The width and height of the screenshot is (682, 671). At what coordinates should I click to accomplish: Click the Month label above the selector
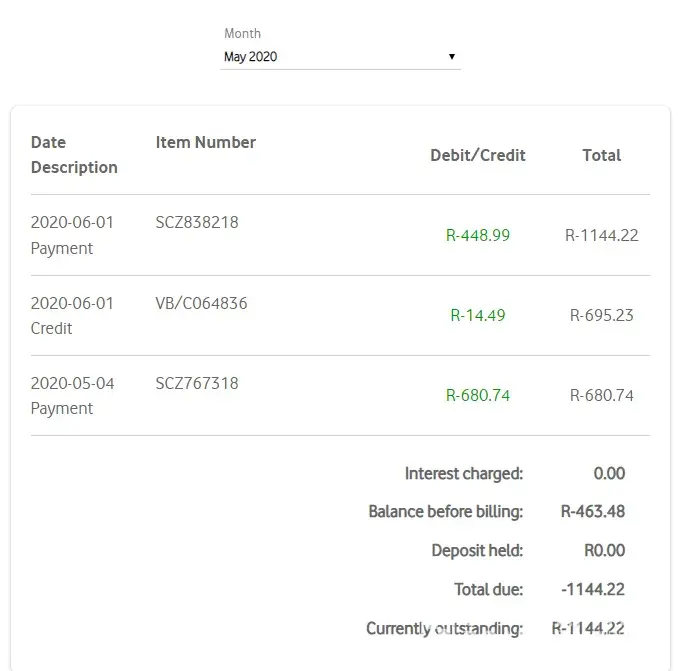click(242, 34)
